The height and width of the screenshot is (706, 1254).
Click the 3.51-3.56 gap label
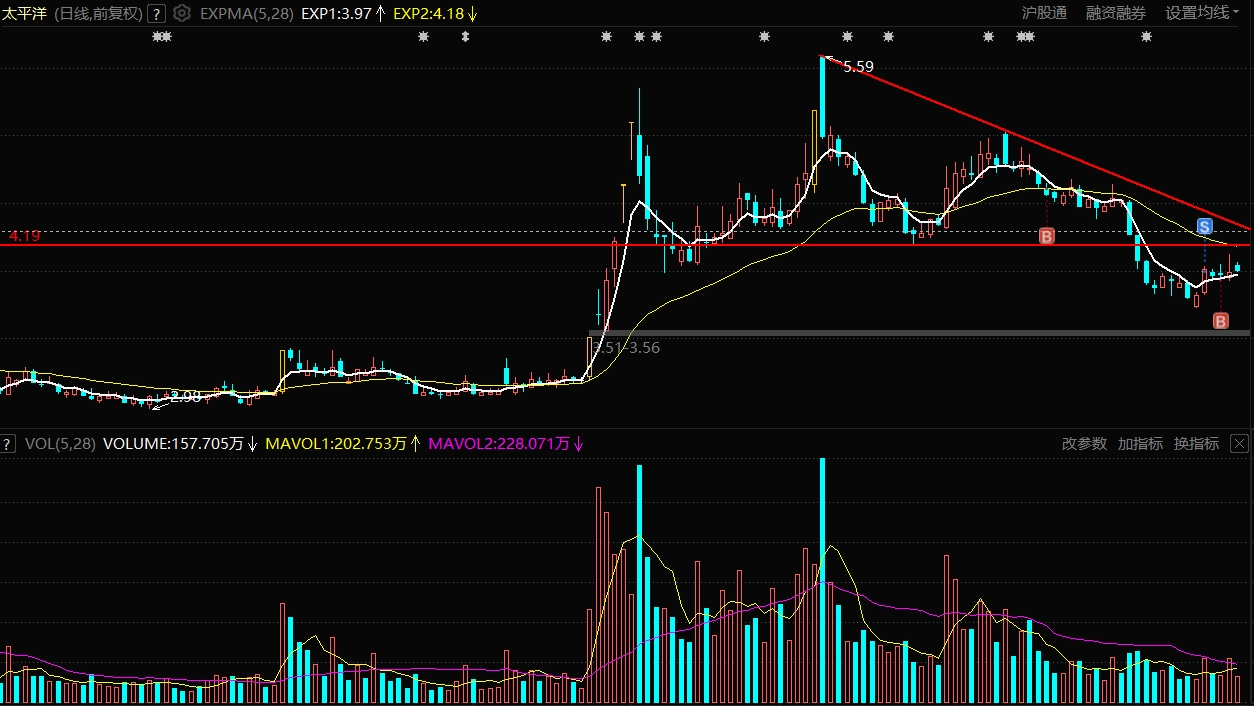point(627,348)
